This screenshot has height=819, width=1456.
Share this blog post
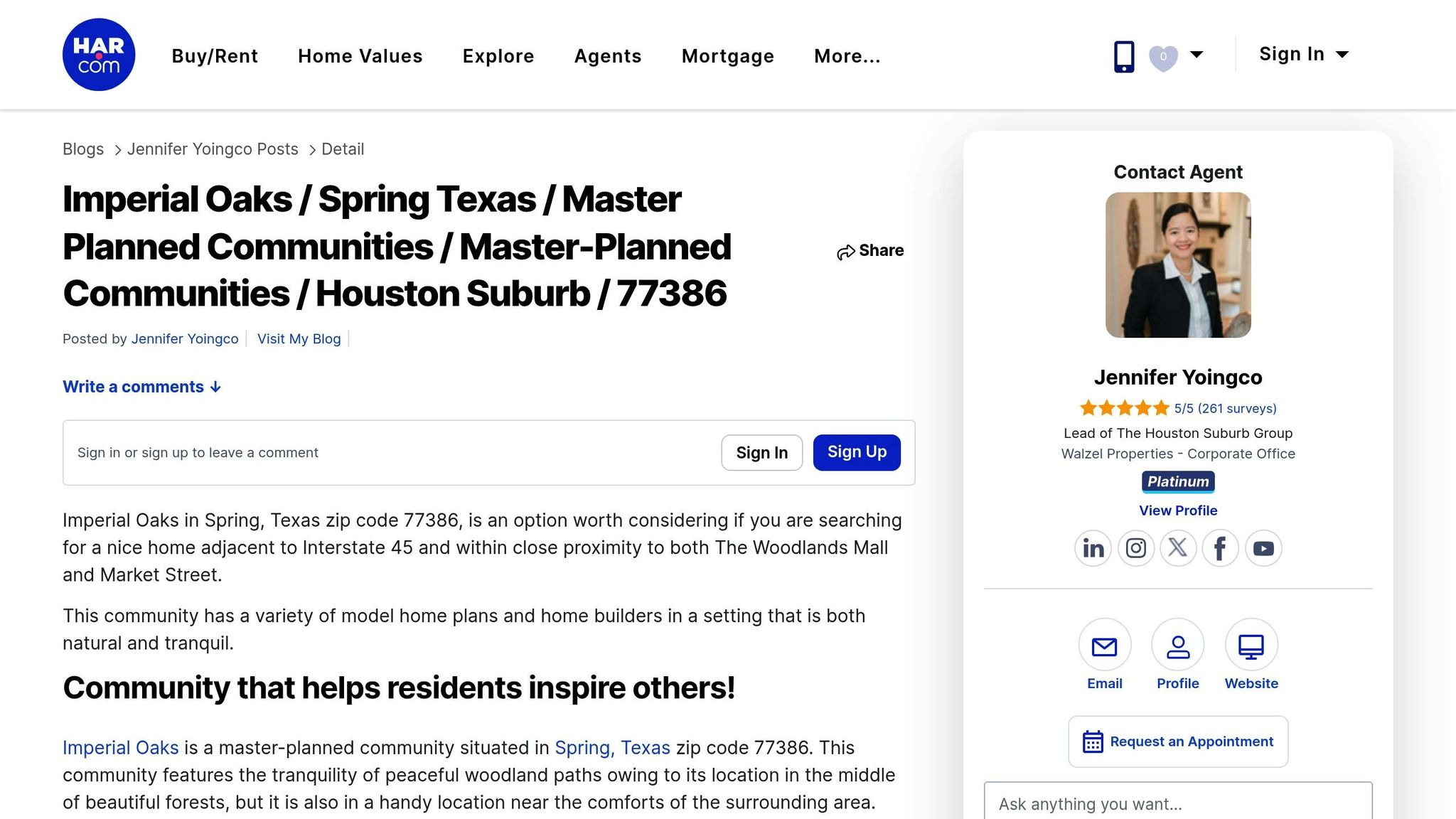[x=870, y=251]
